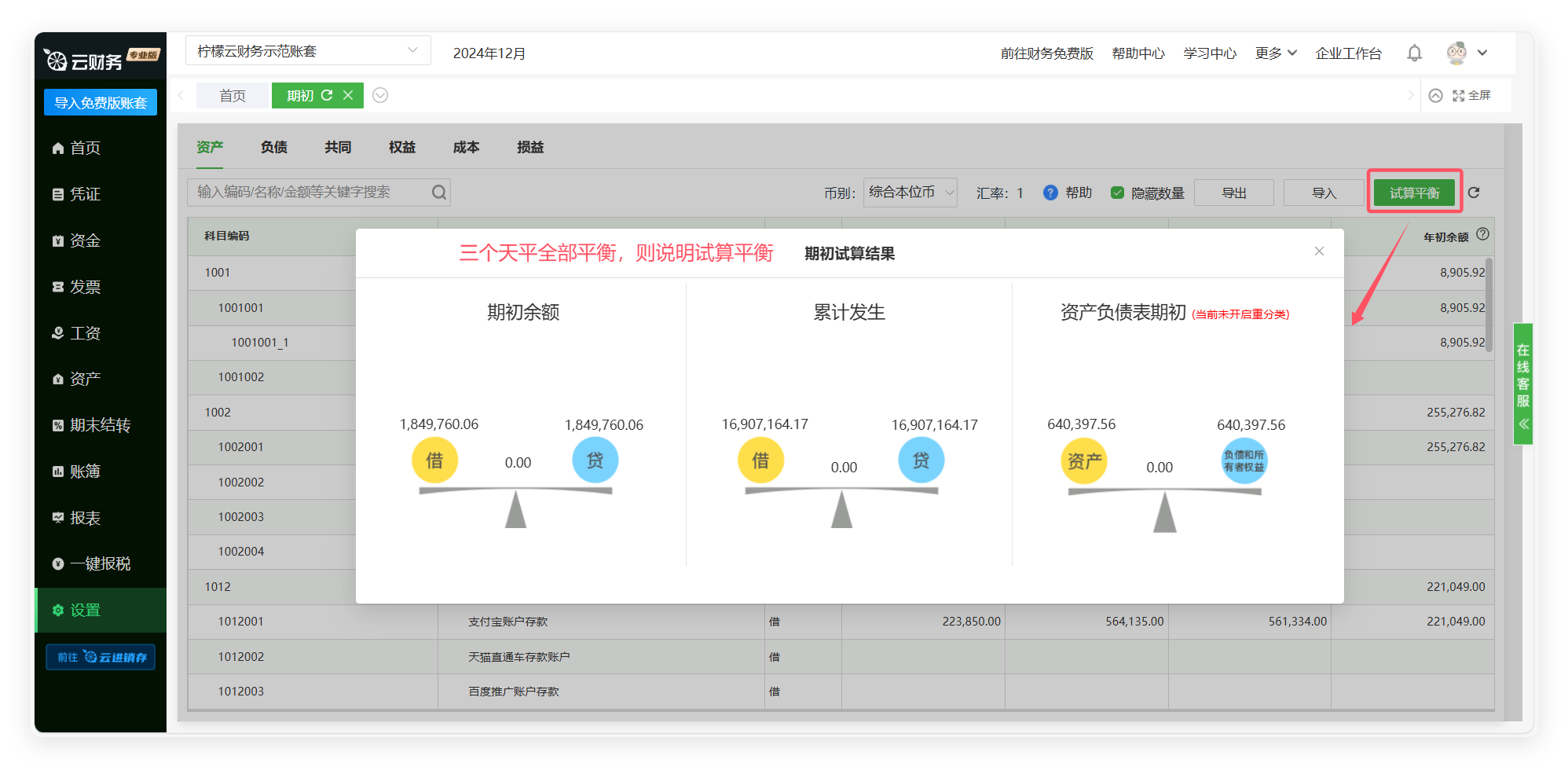Open 凭证 in the sidebar

pos(85,194)
